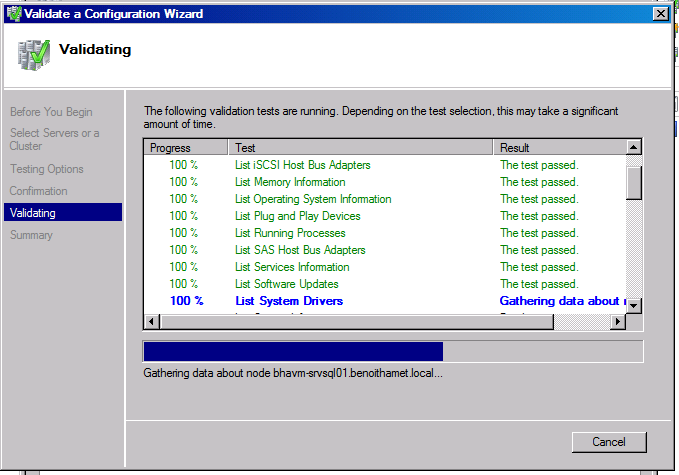Click the validation progress bar

click(x=393, y=351)
